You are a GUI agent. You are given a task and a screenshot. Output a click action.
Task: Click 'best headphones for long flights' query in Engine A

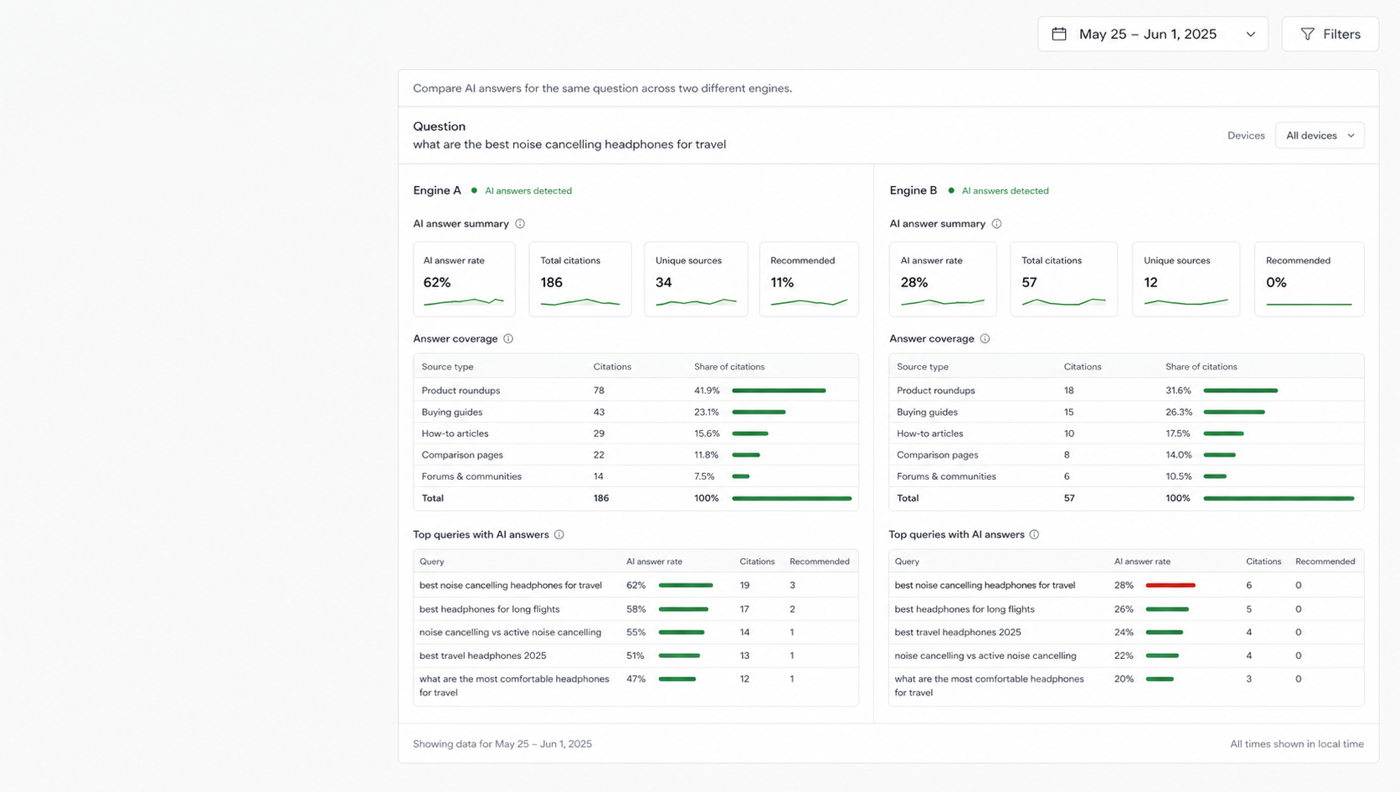(x=489, y=609)
